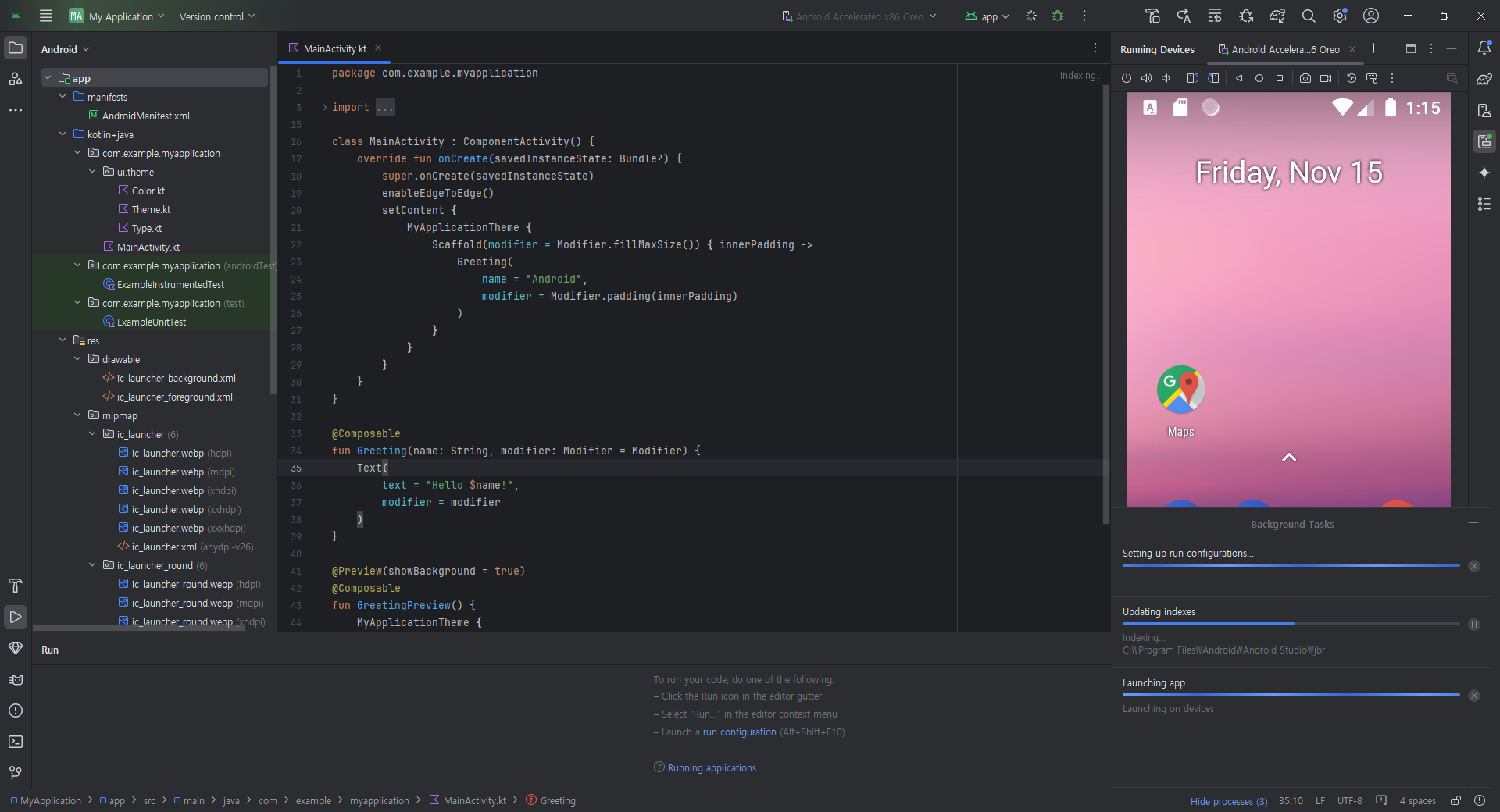Open App Quality Insights gem icon

pyautogui.click(x=16, y=648)
